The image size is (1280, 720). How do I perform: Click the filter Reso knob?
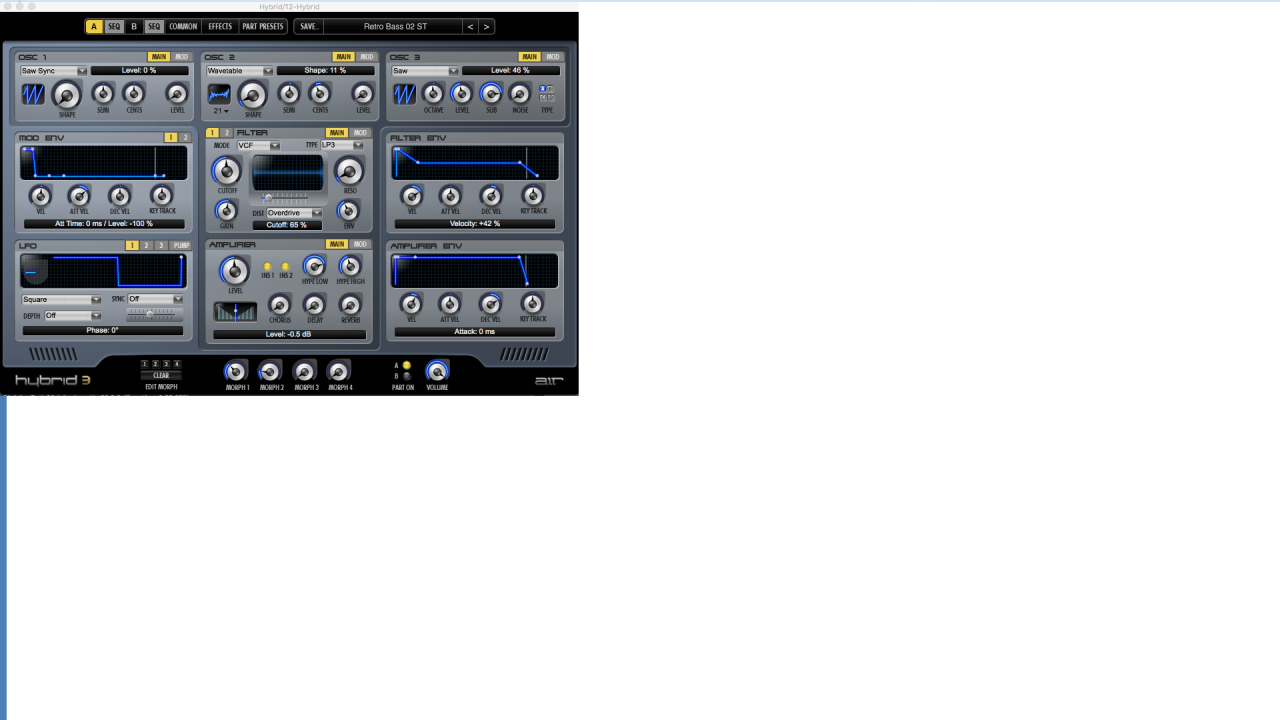point(349,171)
